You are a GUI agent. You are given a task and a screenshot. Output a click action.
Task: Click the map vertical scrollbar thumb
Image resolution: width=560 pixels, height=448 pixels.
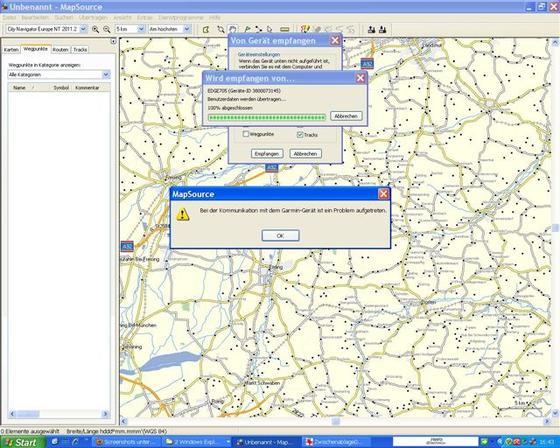[555, 228]
